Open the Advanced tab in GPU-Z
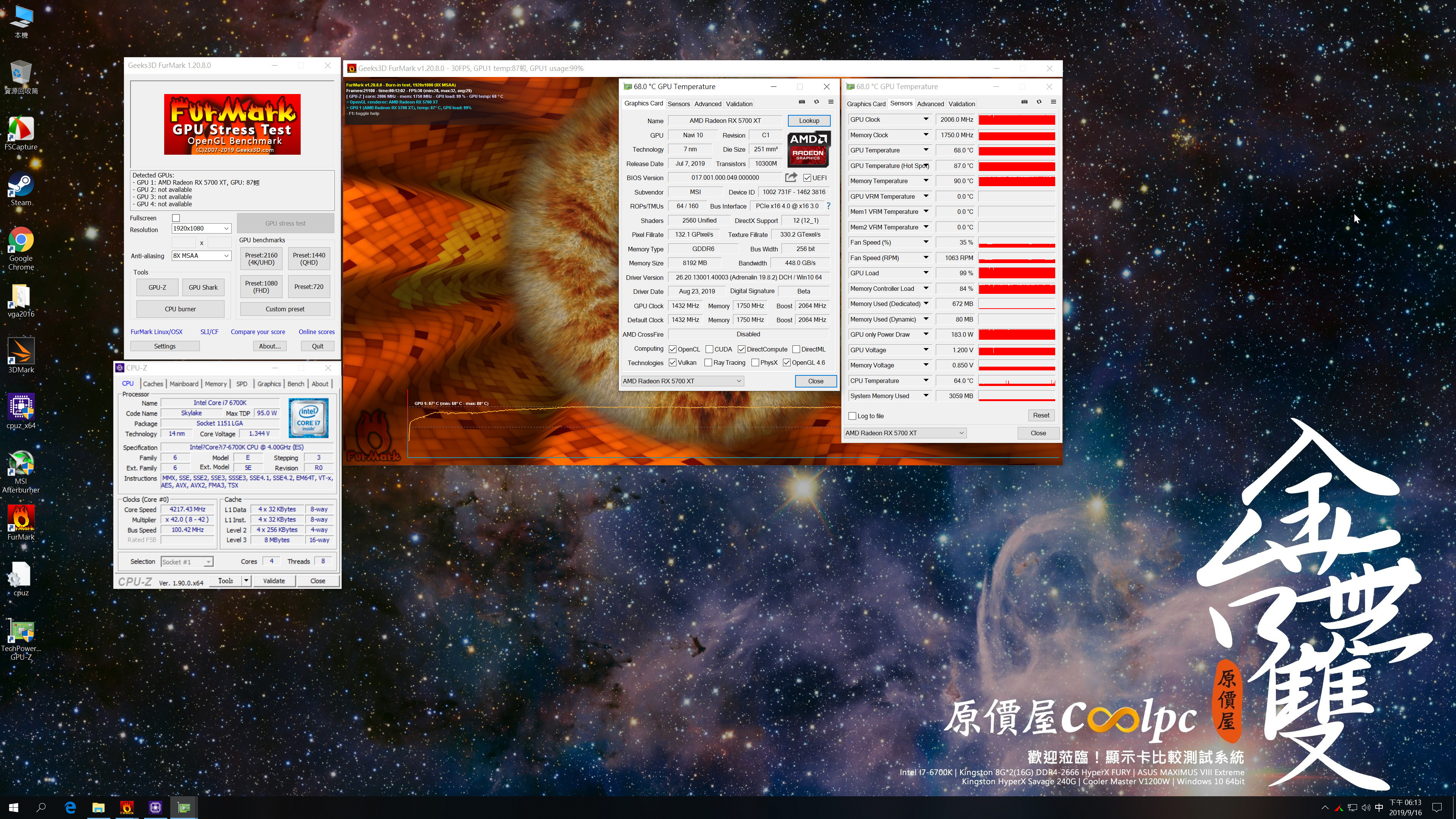 708,104
